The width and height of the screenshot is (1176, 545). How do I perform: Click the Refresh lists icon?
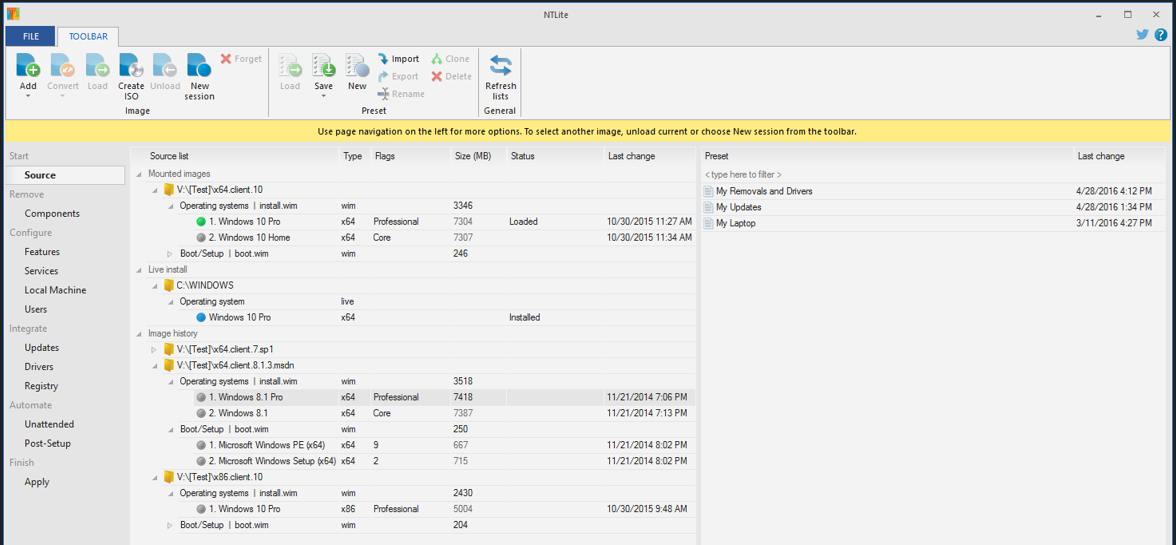pyautogui.click(x=500, y=65)
